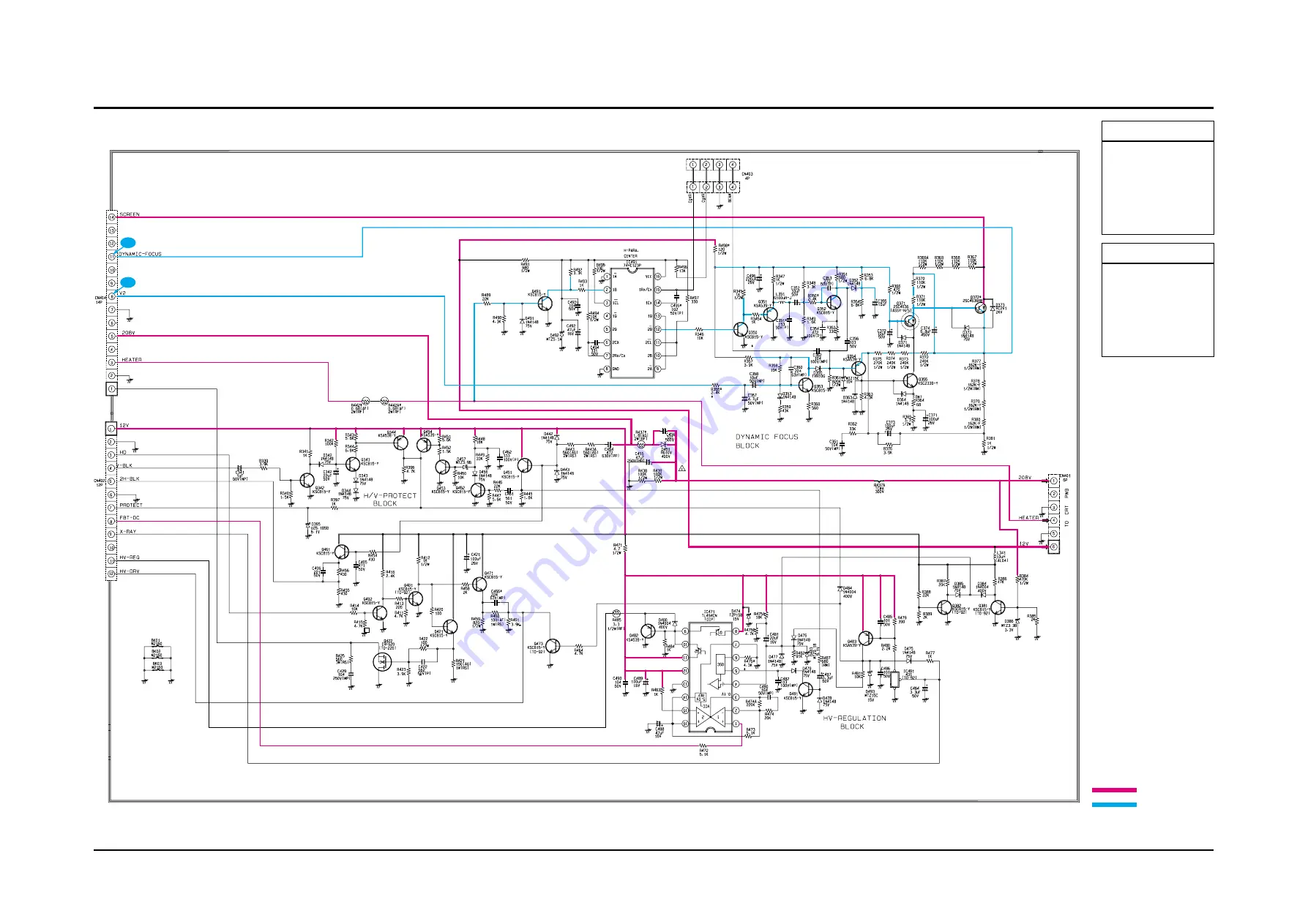Click the 208V label near CN401 connector
This screenshot has width=1308, height=924.
click(x=1025, y=478)
